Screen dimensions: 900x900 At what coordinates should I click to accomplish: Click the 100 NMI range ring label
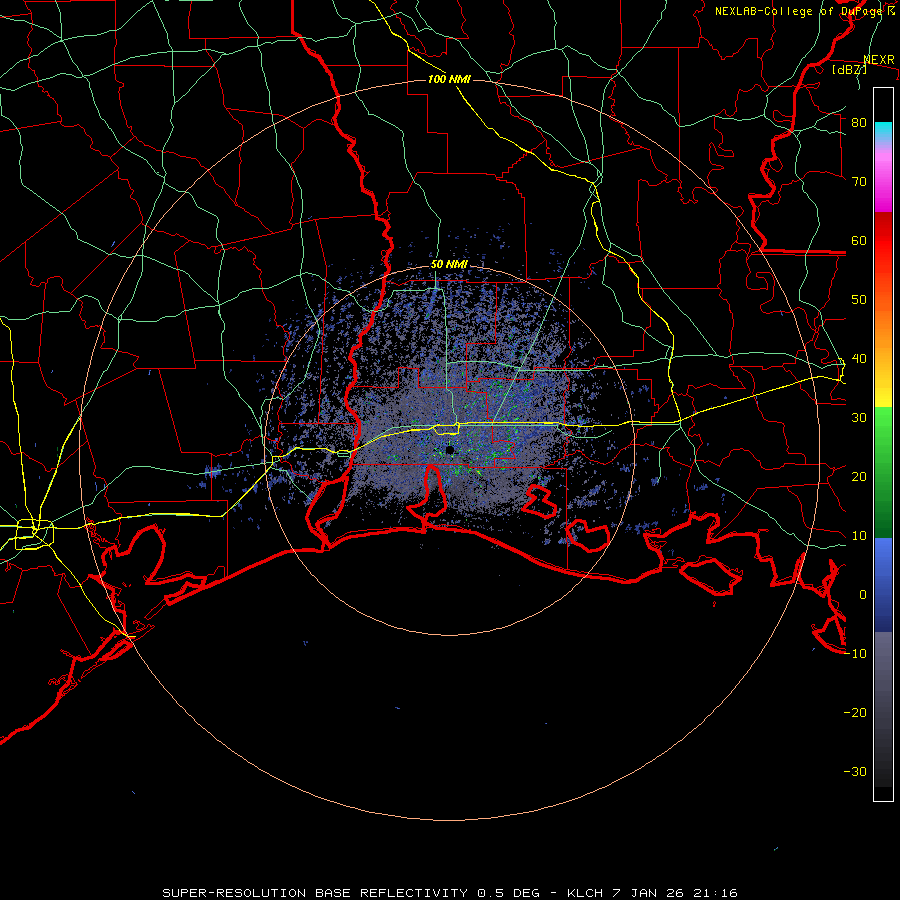pyautogui.click(x=449, y=79)
